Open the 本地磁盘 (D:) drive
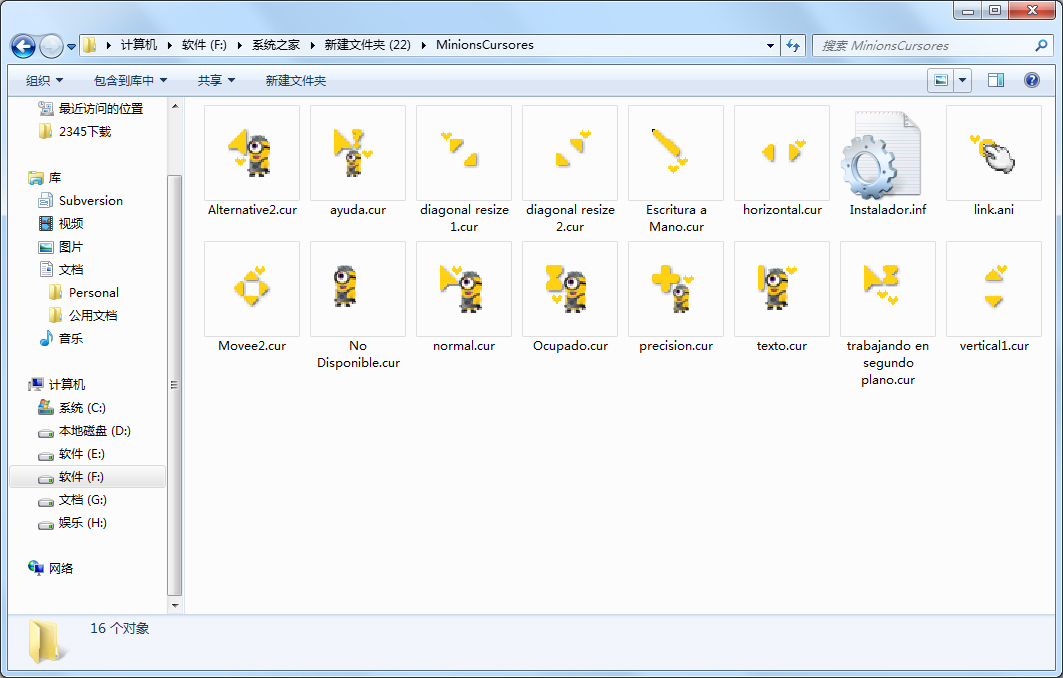 84,431
